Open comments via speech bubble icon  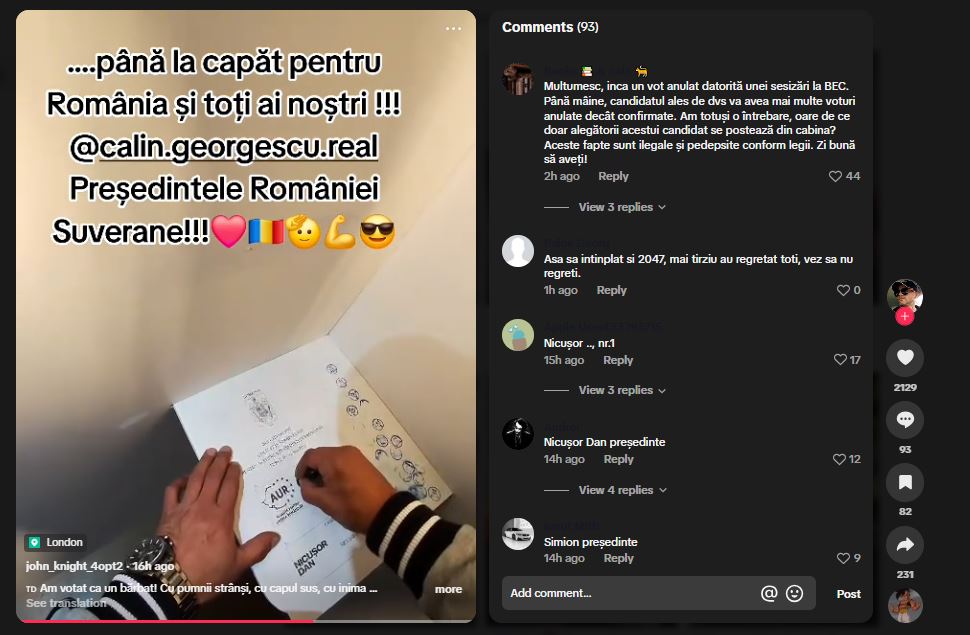pyautogui.click(x=905, y=420)
